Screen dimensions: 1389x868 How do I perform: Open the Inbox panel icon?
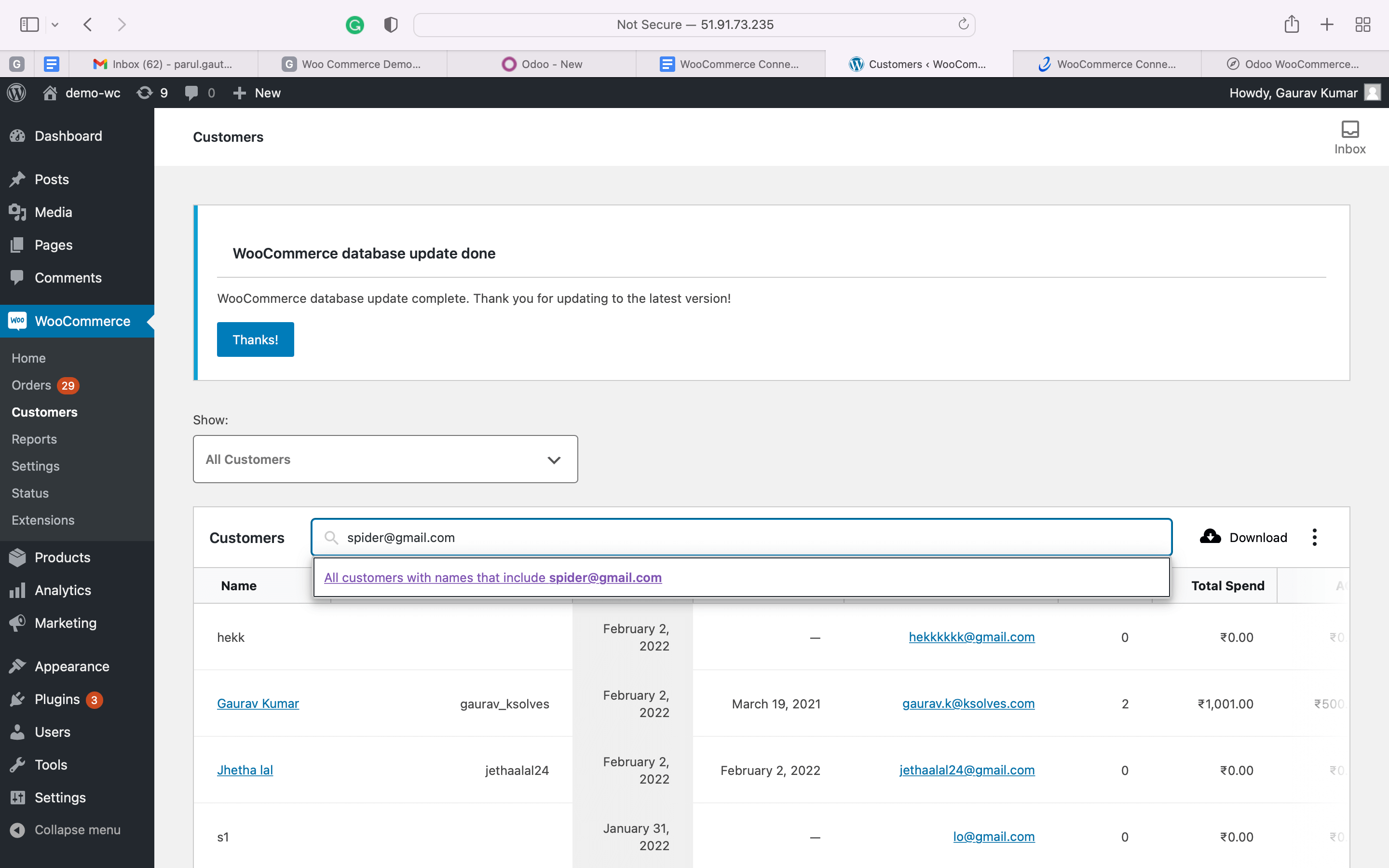[1349, 130]
